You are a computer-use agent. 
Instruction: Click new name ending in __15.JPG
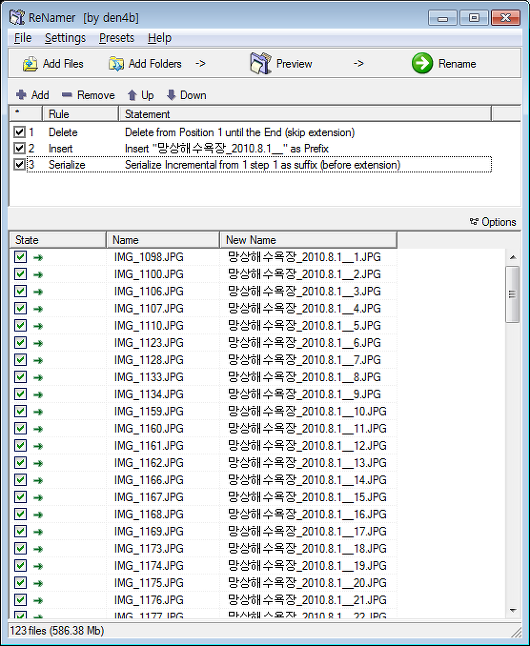click(x=307, y=497)
